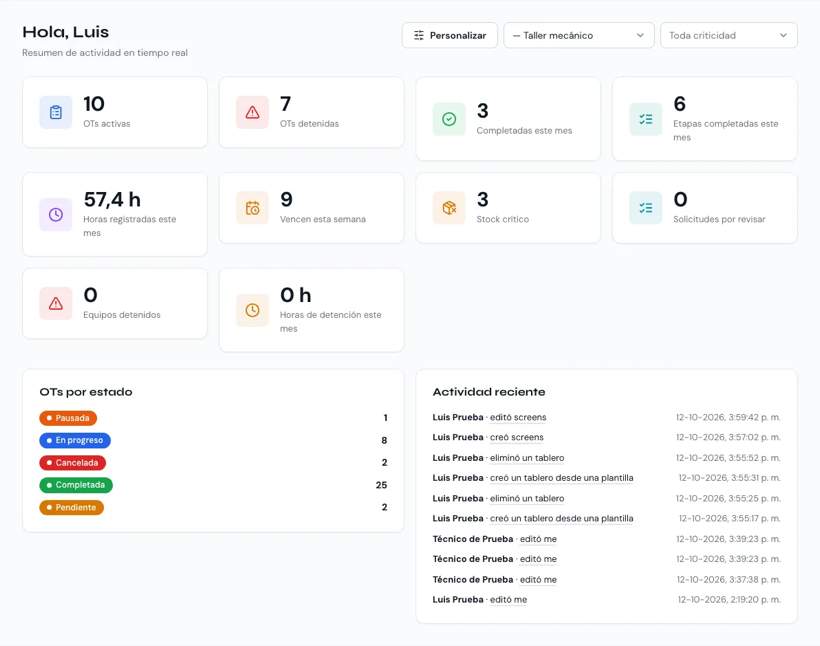Click checklist icon on Etapas completadas este mes

point(646,119)
